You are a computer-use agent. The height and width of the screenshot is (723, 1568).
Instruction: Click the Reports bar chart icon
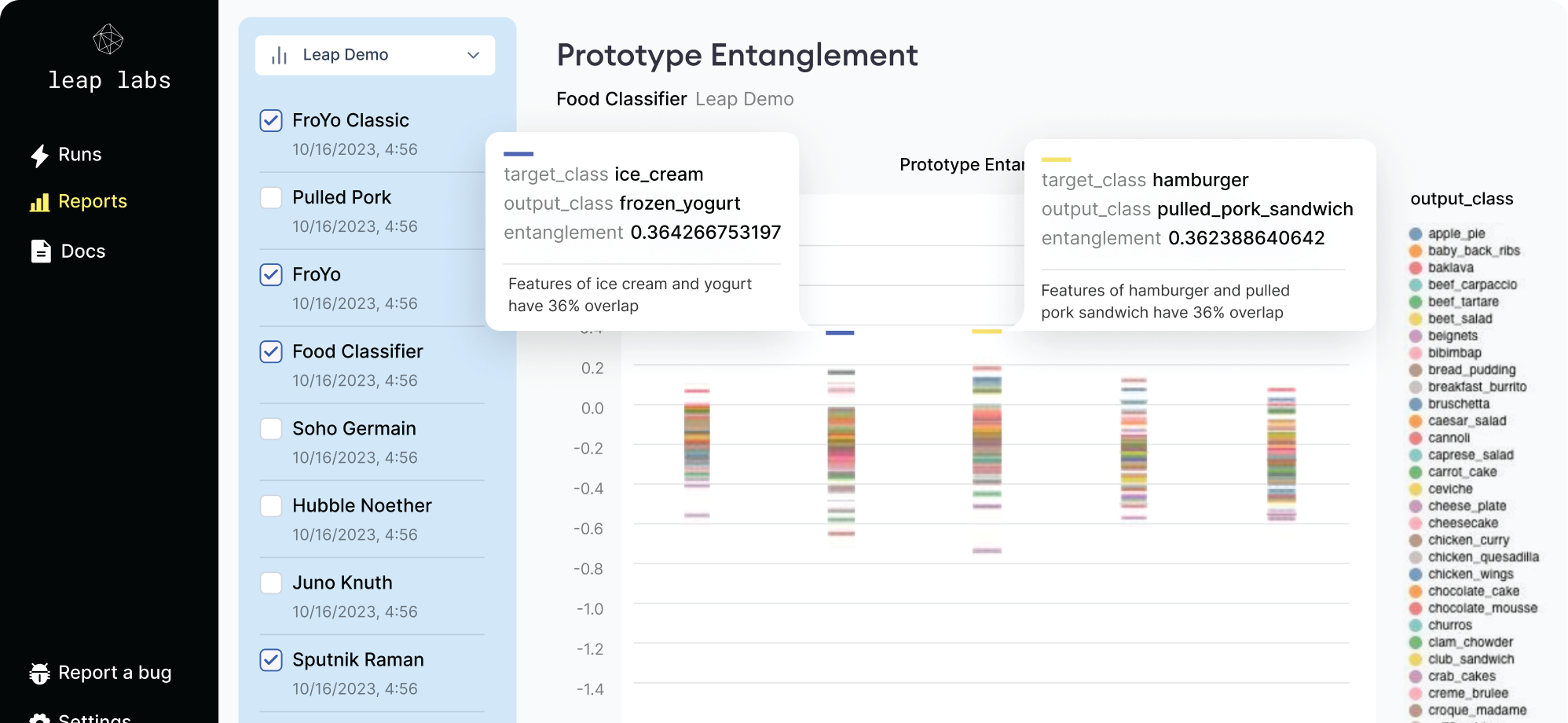click(39, 203)
